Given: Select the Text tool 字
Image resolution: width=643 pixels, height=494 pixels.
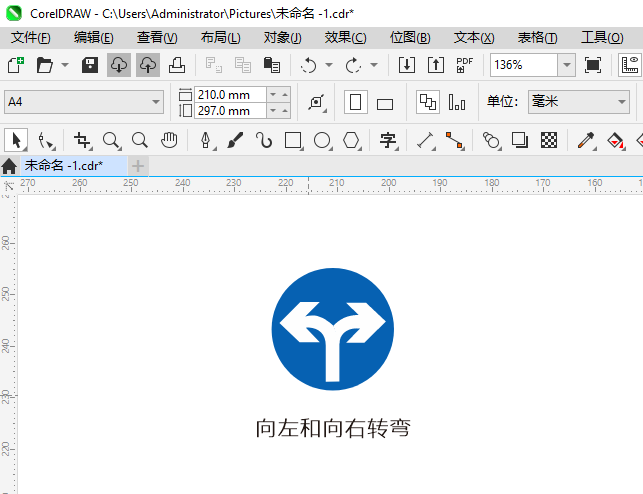Looking at the screenshot, I should (x=388, y=140).
